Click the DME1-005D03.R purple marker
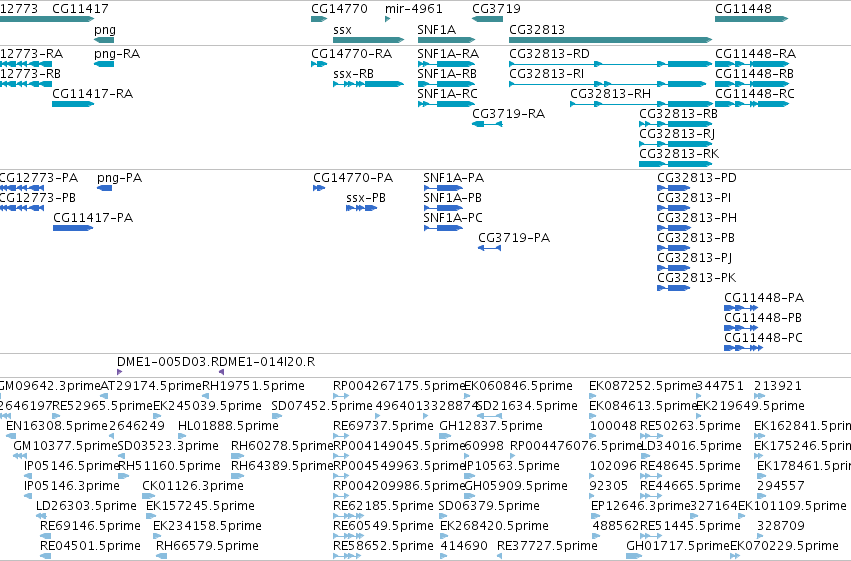Image resolution: width=851 pixels, height=561 pixels. [x=119, y=372]
